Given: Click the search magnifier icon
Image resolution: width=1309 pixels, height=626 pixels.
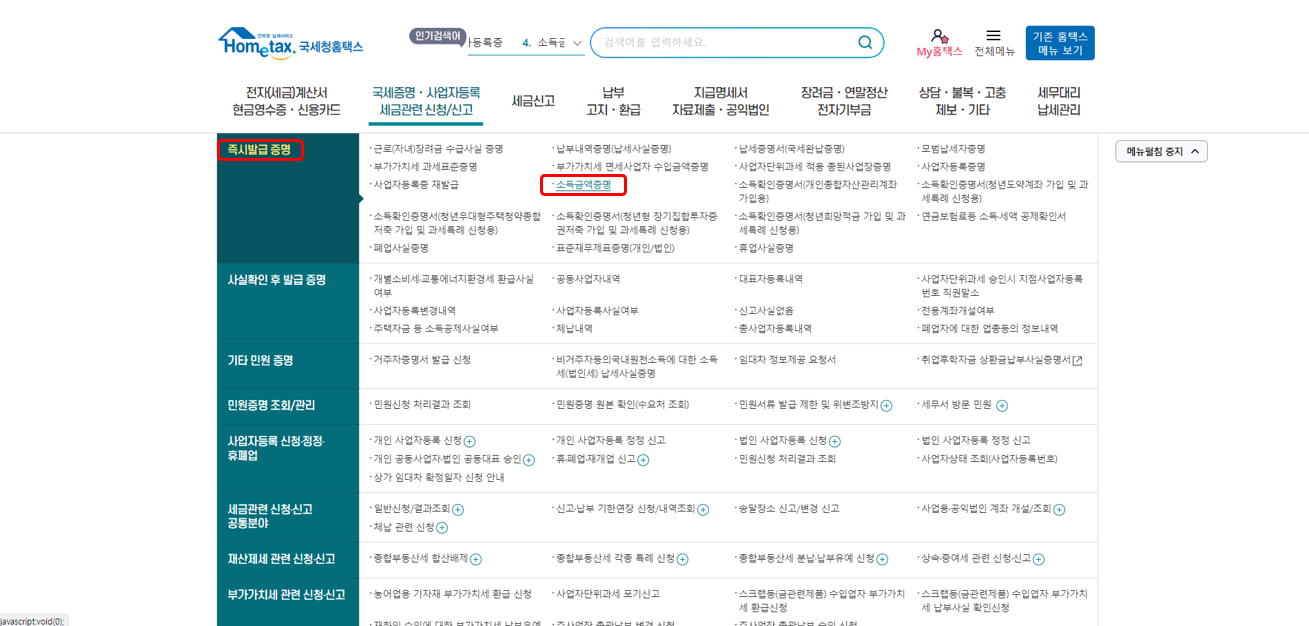Looking at the screenshot, I should [x=865, y=42].
